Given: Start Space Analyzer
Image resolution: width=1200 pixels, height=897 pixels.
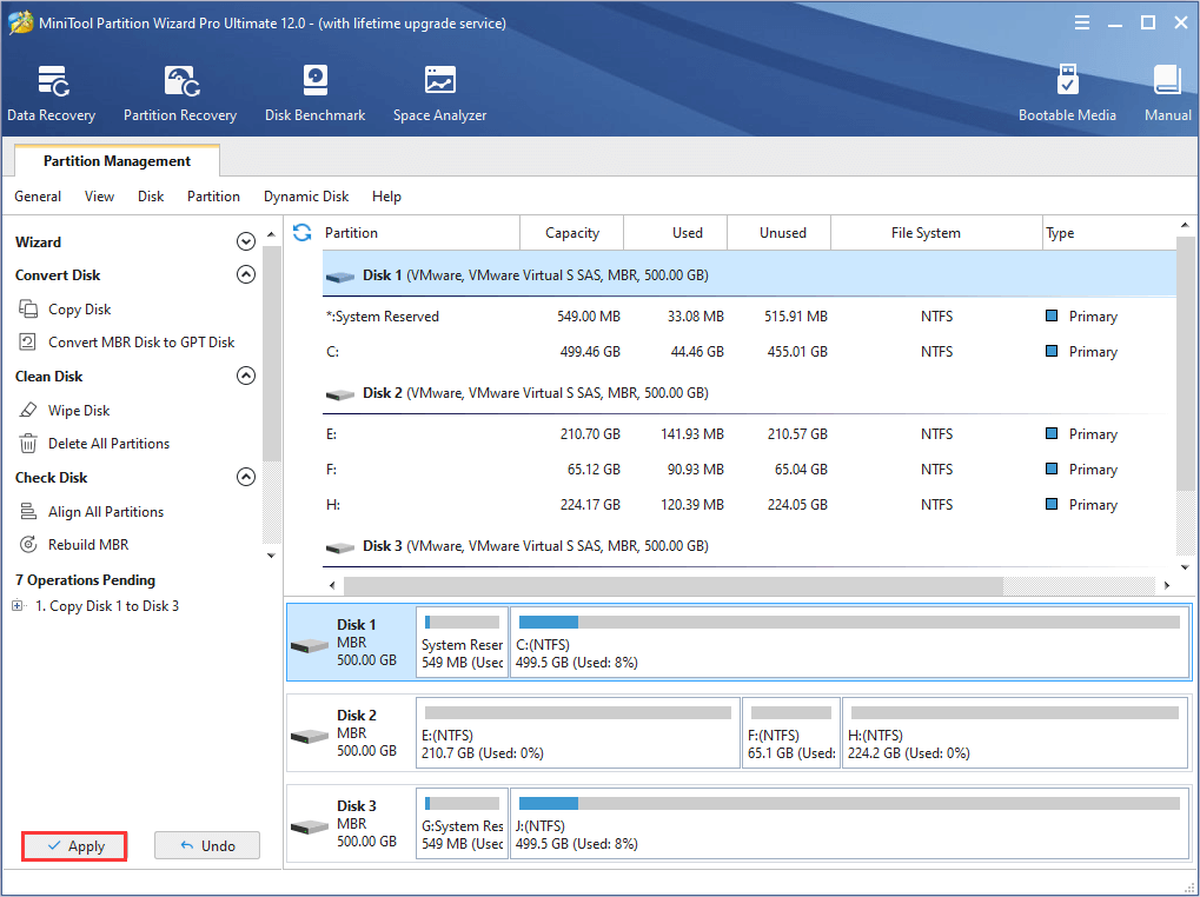Looking at the screenshot, I should 440,93.
